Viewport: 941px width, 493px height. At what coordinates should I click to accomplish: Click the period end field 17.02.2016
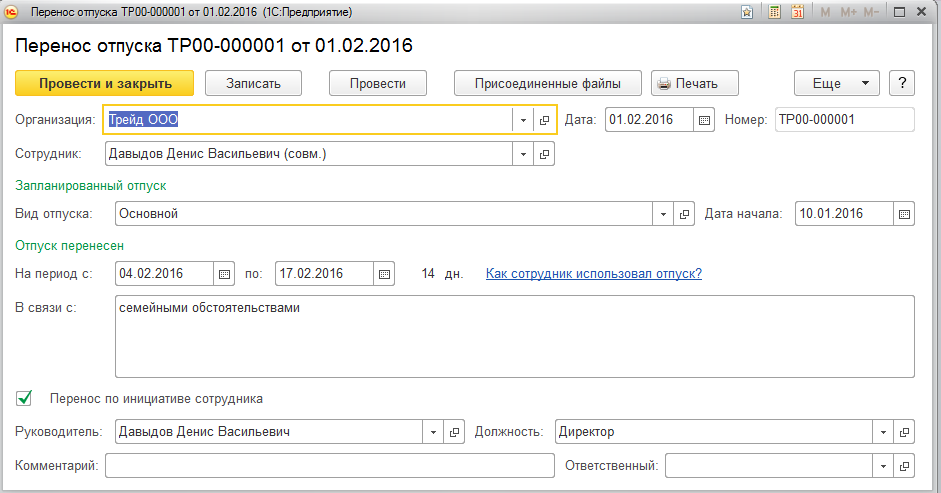324,274
